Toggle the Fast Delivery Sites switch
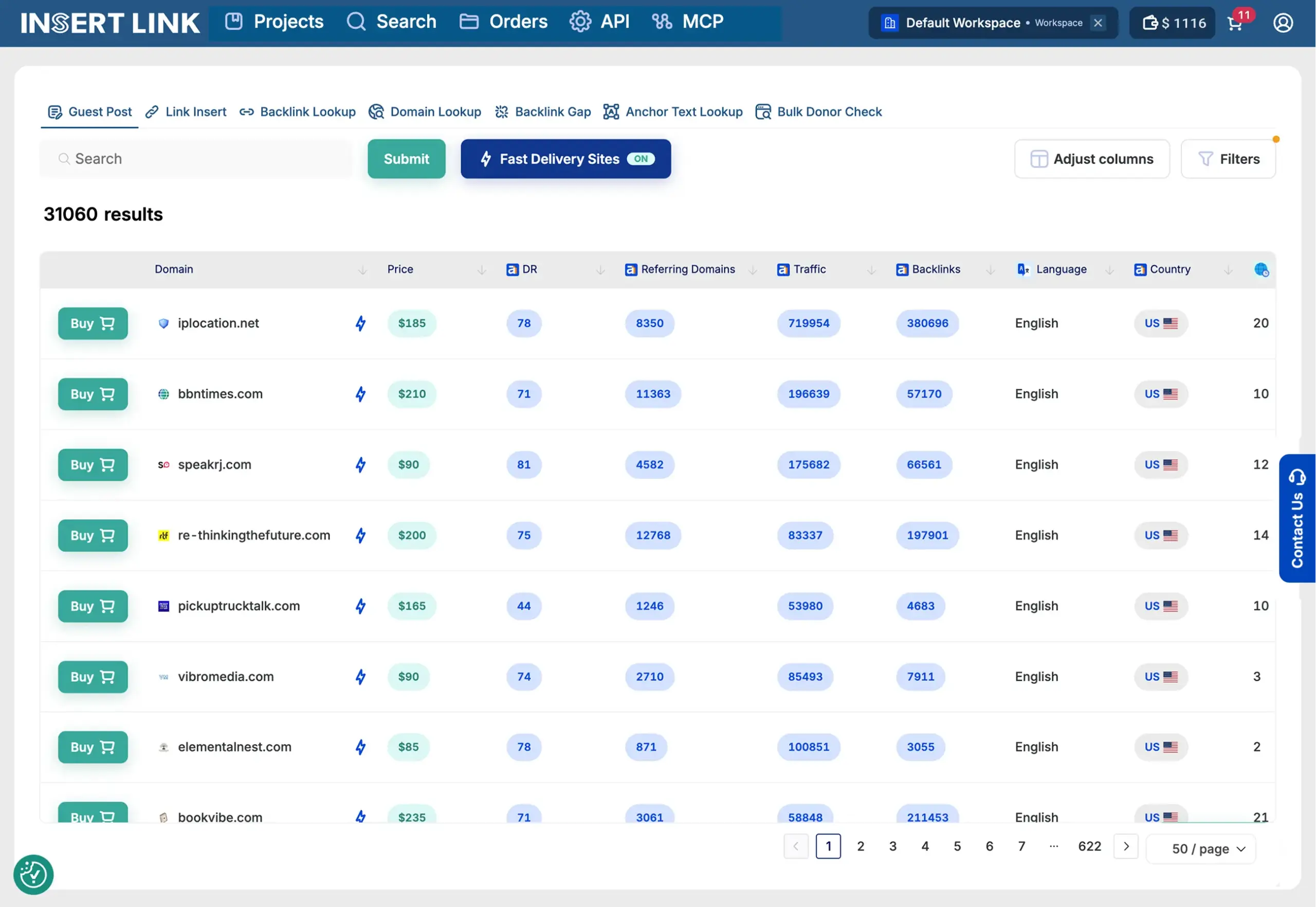This screenshot has height=907, width=1316. tap(641, 159)
